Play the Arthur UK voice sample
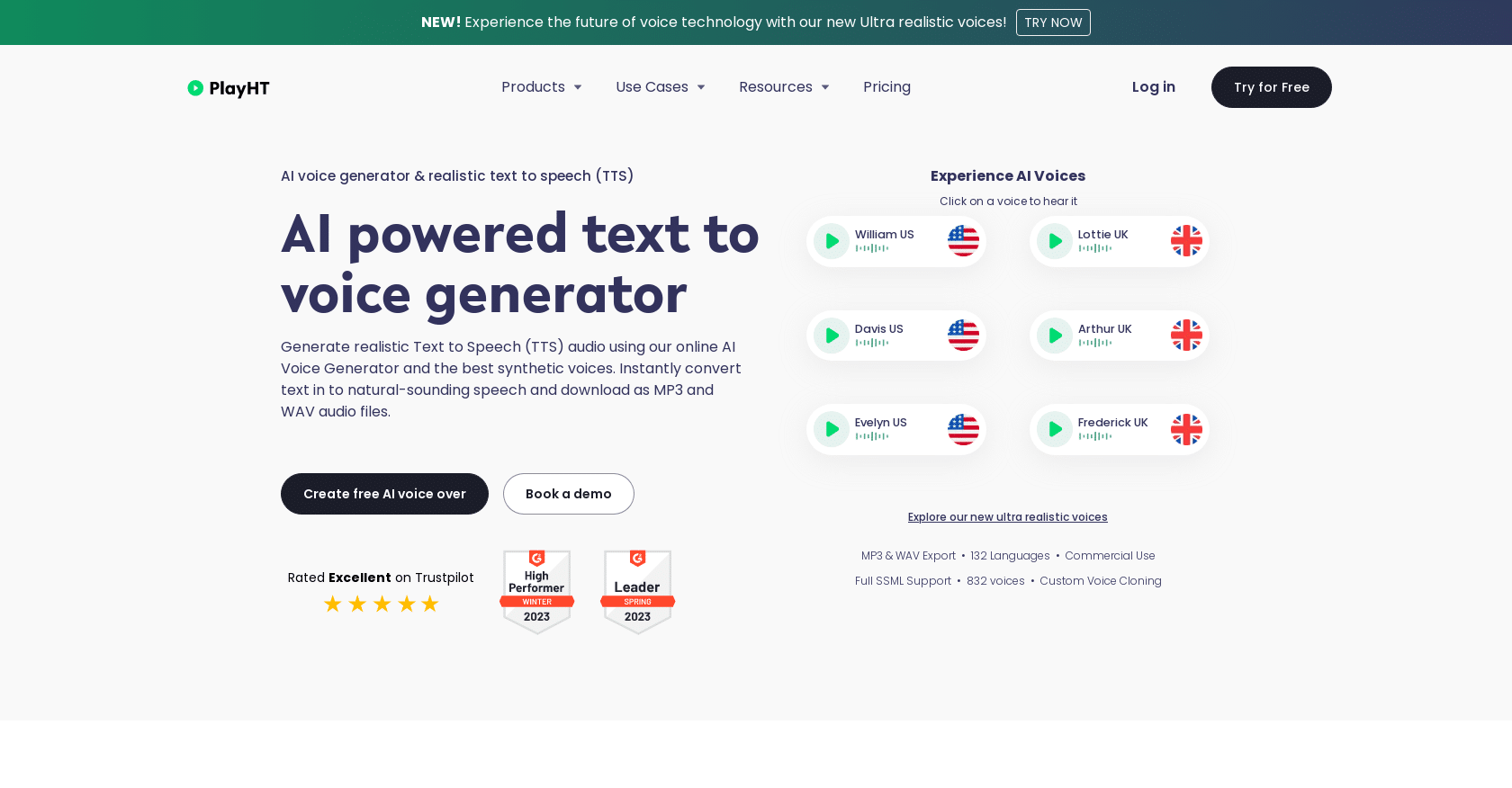This screenshot has height=788, width=1512. [x=1055, y=336]
